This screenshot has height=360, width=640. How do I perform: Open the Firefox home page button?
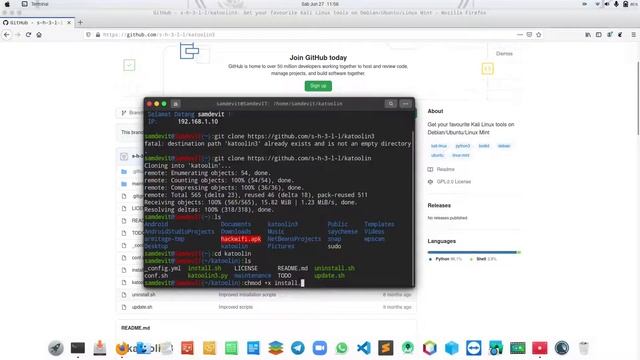[x=39, y=35]
